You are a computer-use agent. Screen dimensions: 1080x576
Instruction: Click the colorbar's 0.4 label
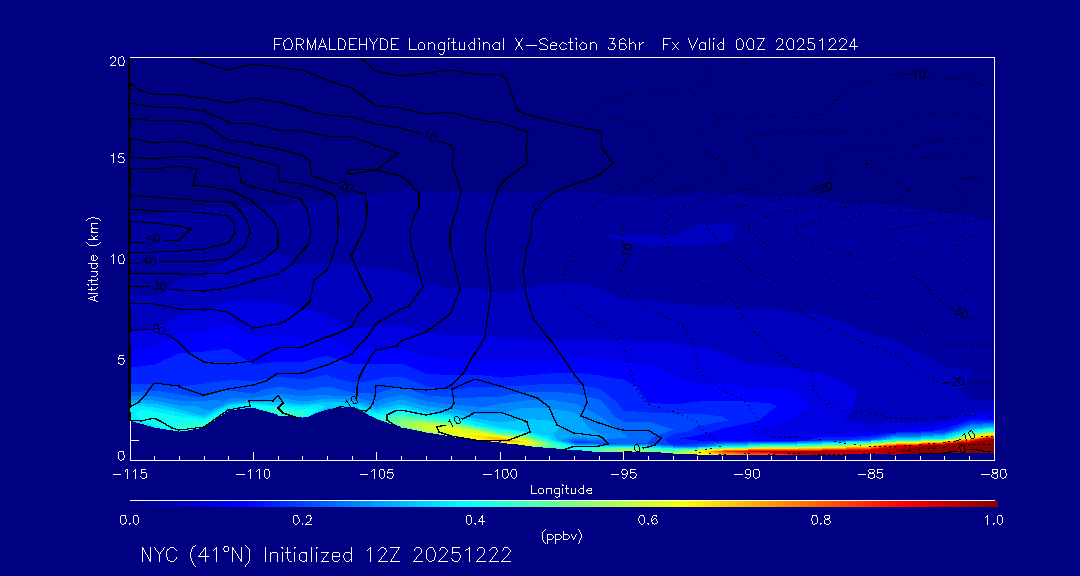click(475, 520)
